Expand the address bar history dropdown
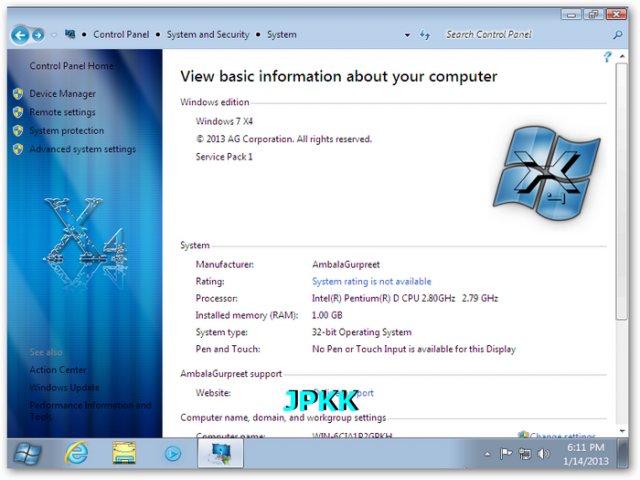This screenshot has width=640, height=480. point(407,35)
